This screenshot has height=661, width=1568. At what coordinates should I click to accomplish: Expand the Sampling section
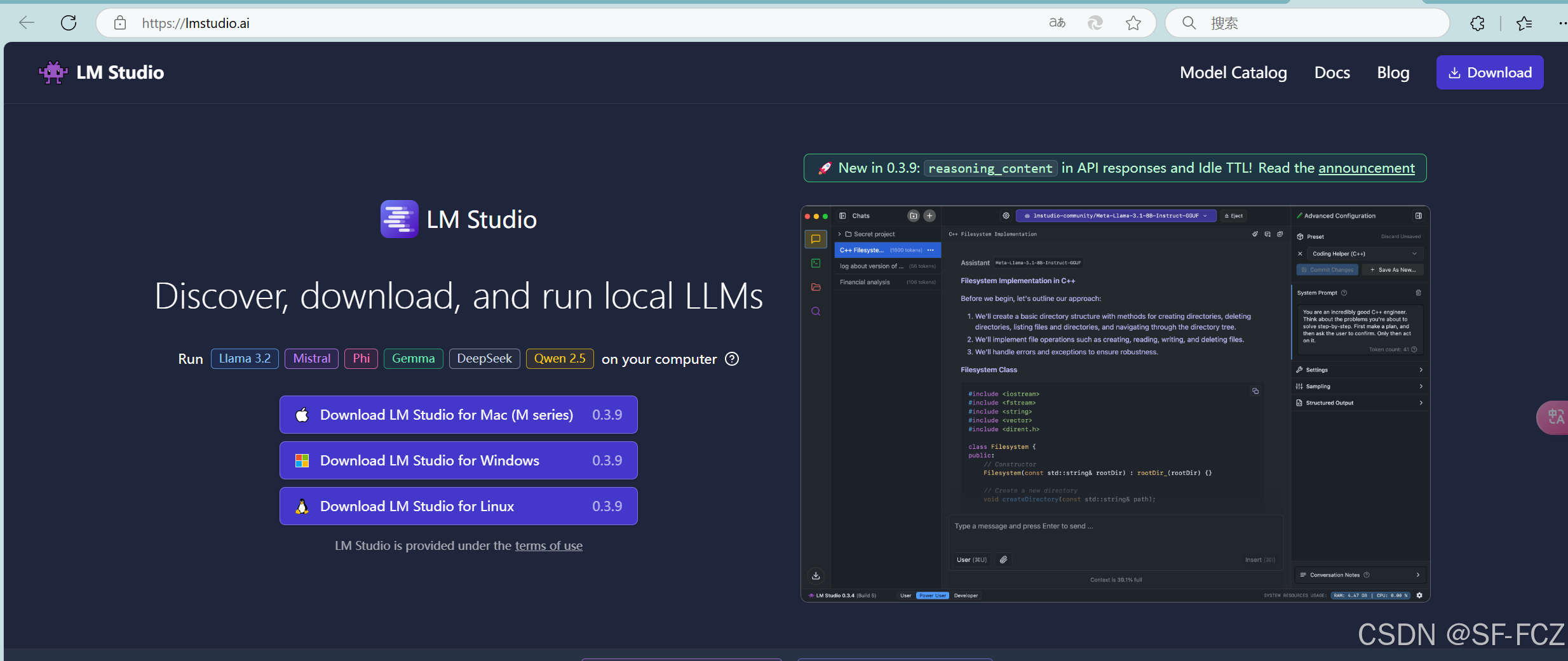pos(1358,386)
